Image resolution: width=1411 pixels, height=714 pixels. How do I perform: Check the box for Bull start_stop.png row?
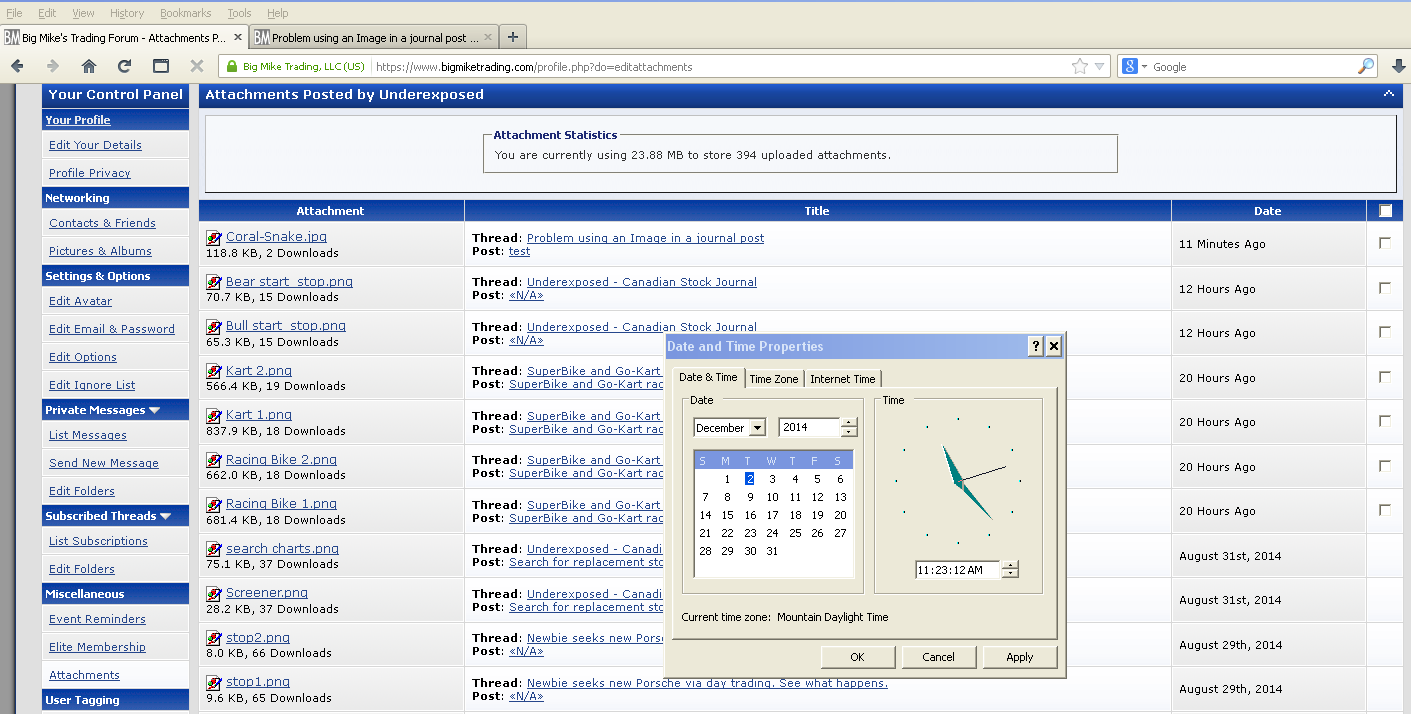(1385, 332)
